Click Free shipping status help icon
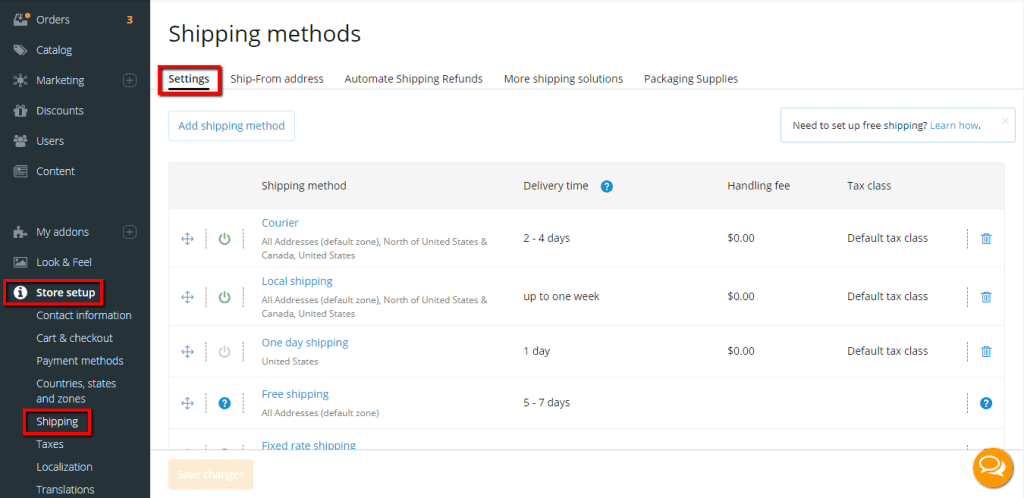The width and height of the screenshot is (1024, 498). coord(225,403)
